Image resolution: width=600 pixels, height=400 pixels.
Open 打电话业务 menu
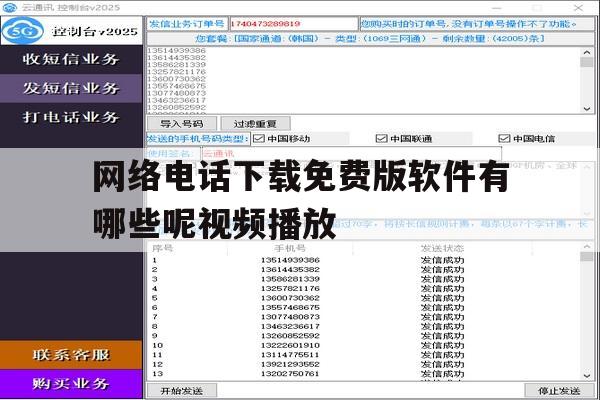pos(71,117)
